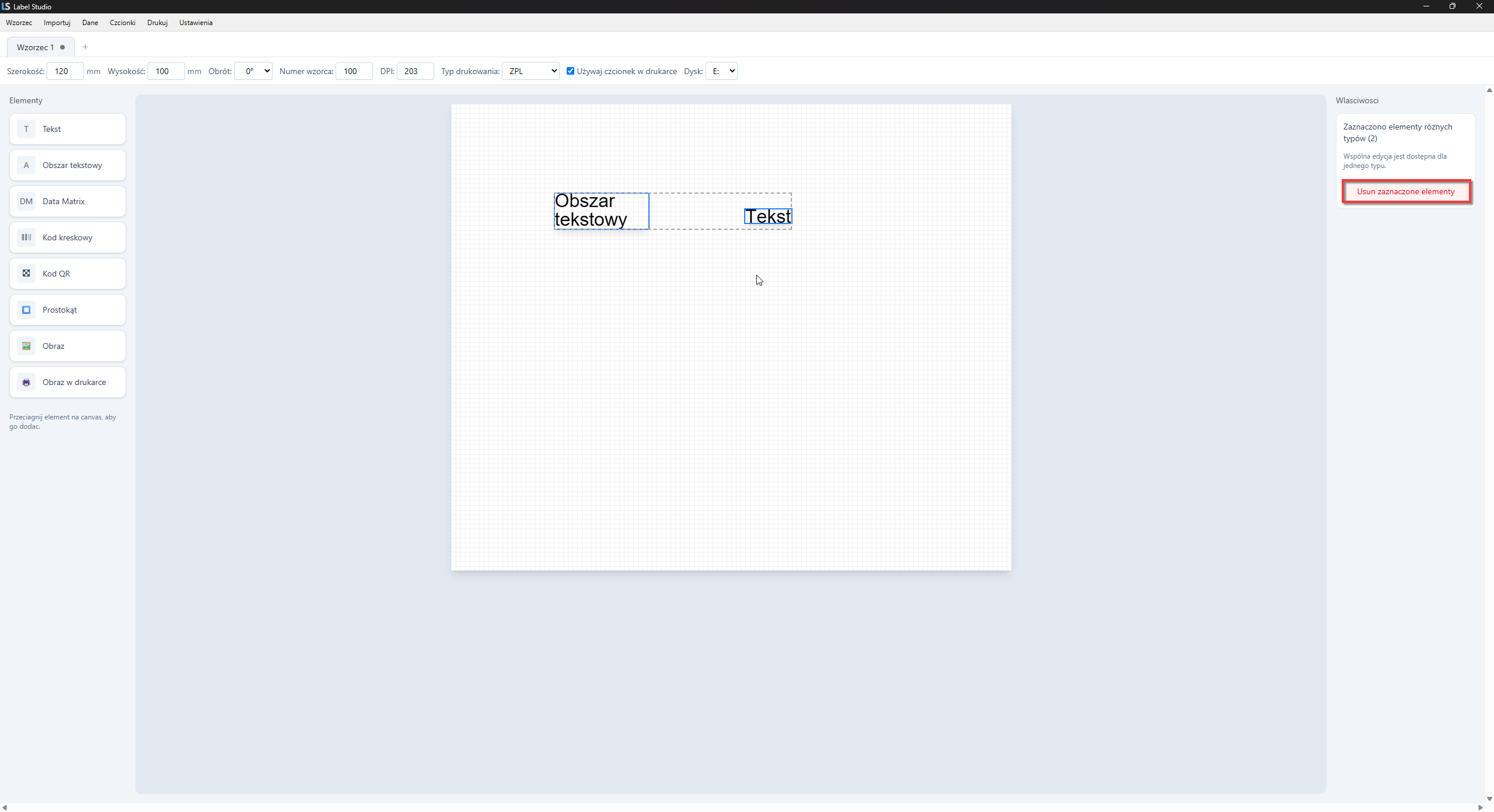The image size is (1494, 812).
Task: Select the Tekst element on canvas
Action: click(x=768, y=216)
